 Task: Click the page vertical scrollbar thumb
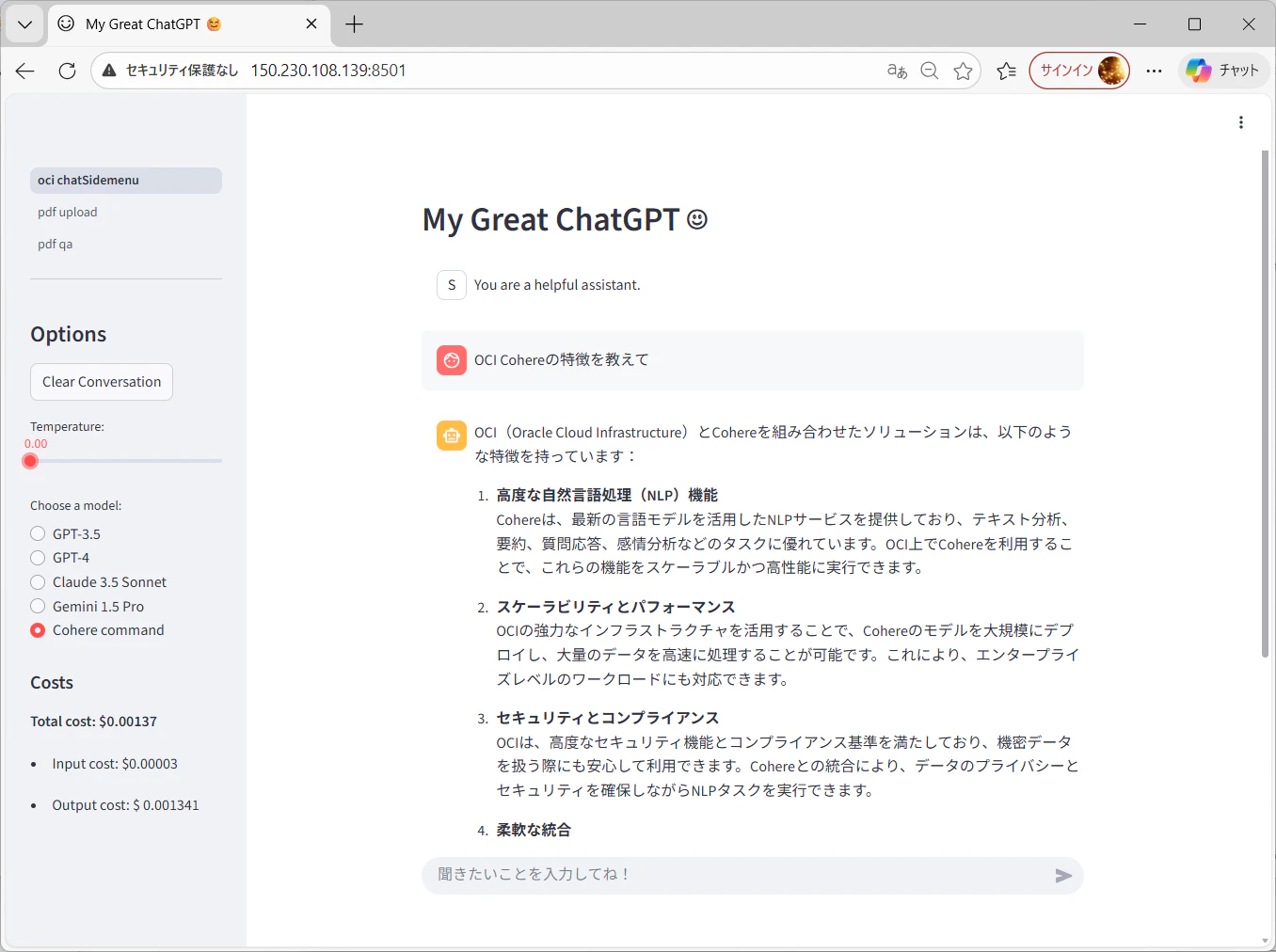(x=1265, y=405)
